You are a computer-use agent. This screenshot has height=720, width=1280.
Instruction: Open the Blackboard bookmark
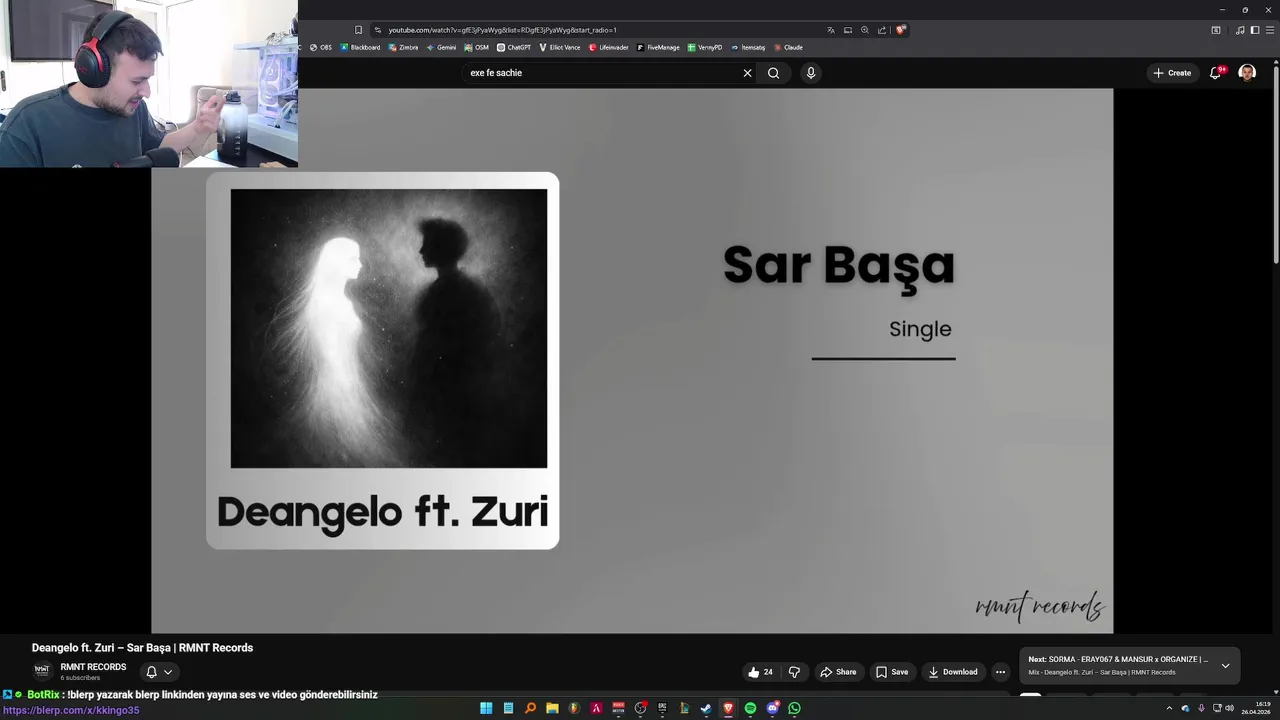coord(360,47)
